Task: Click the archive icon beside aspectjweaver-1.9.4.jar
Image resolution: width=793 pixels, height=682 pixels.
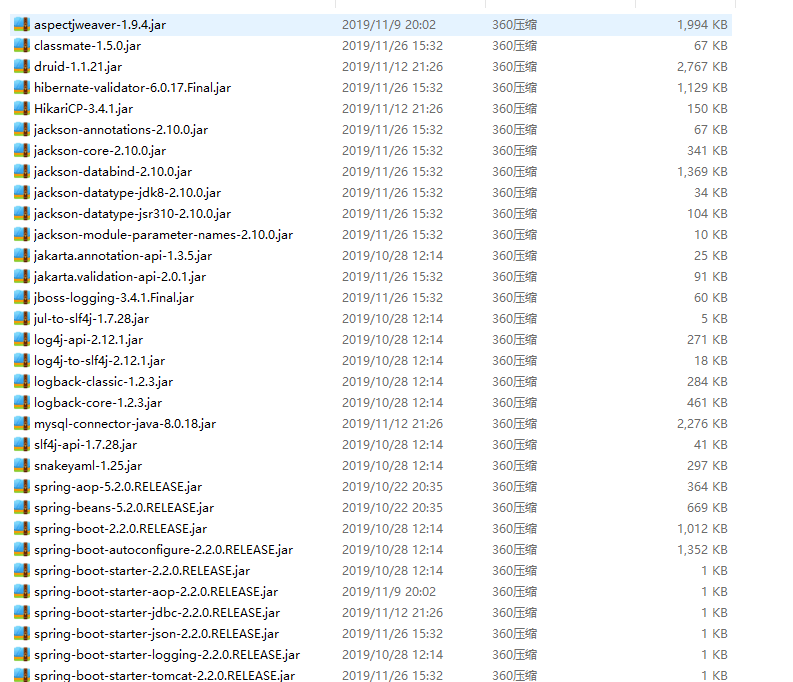Action: (x=22, y=25)
